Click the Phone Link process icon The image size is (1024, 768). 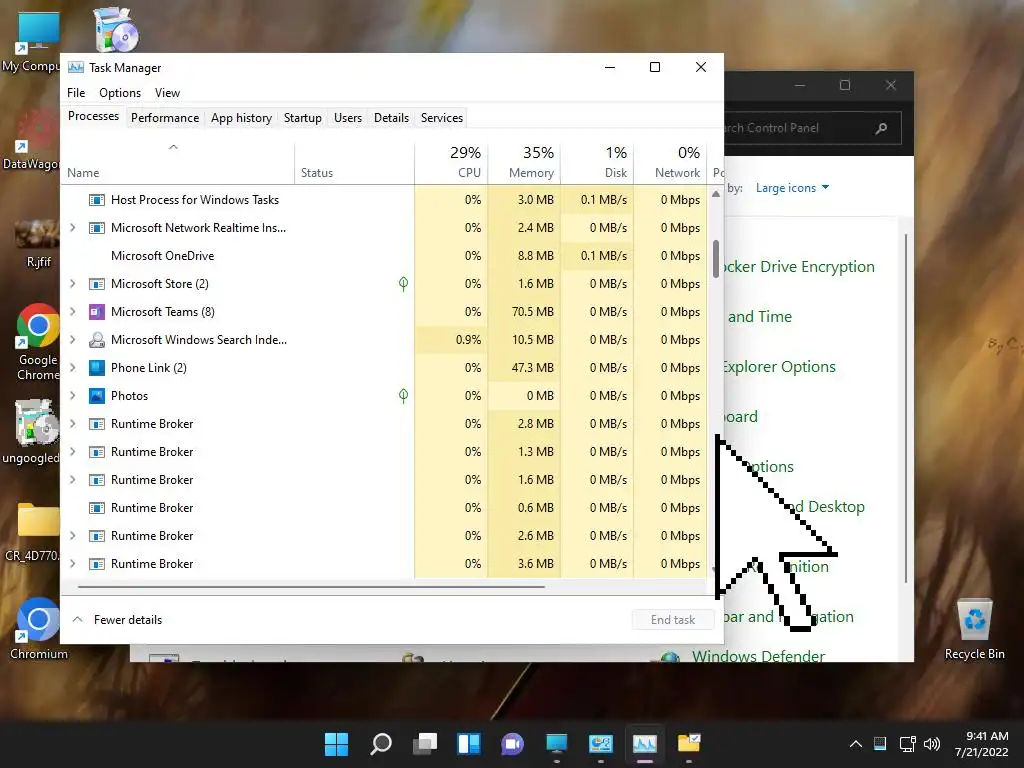coord(97,368)
